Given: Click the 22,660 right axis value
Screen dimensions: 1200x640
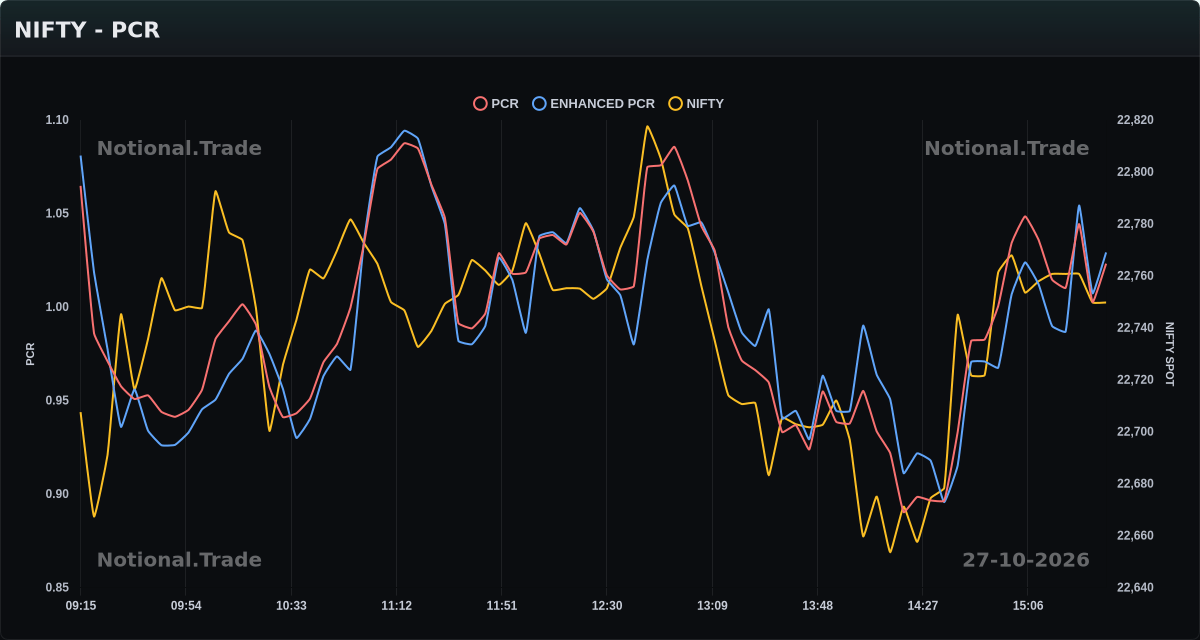Looking at the screenshot, I should point(1135,536).
